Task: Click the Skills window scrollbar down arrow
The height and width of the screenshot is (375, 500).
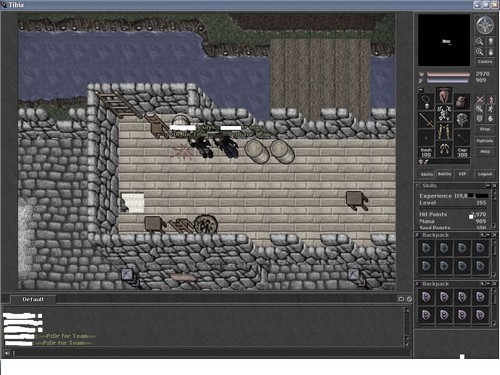Action: point(494,227)
